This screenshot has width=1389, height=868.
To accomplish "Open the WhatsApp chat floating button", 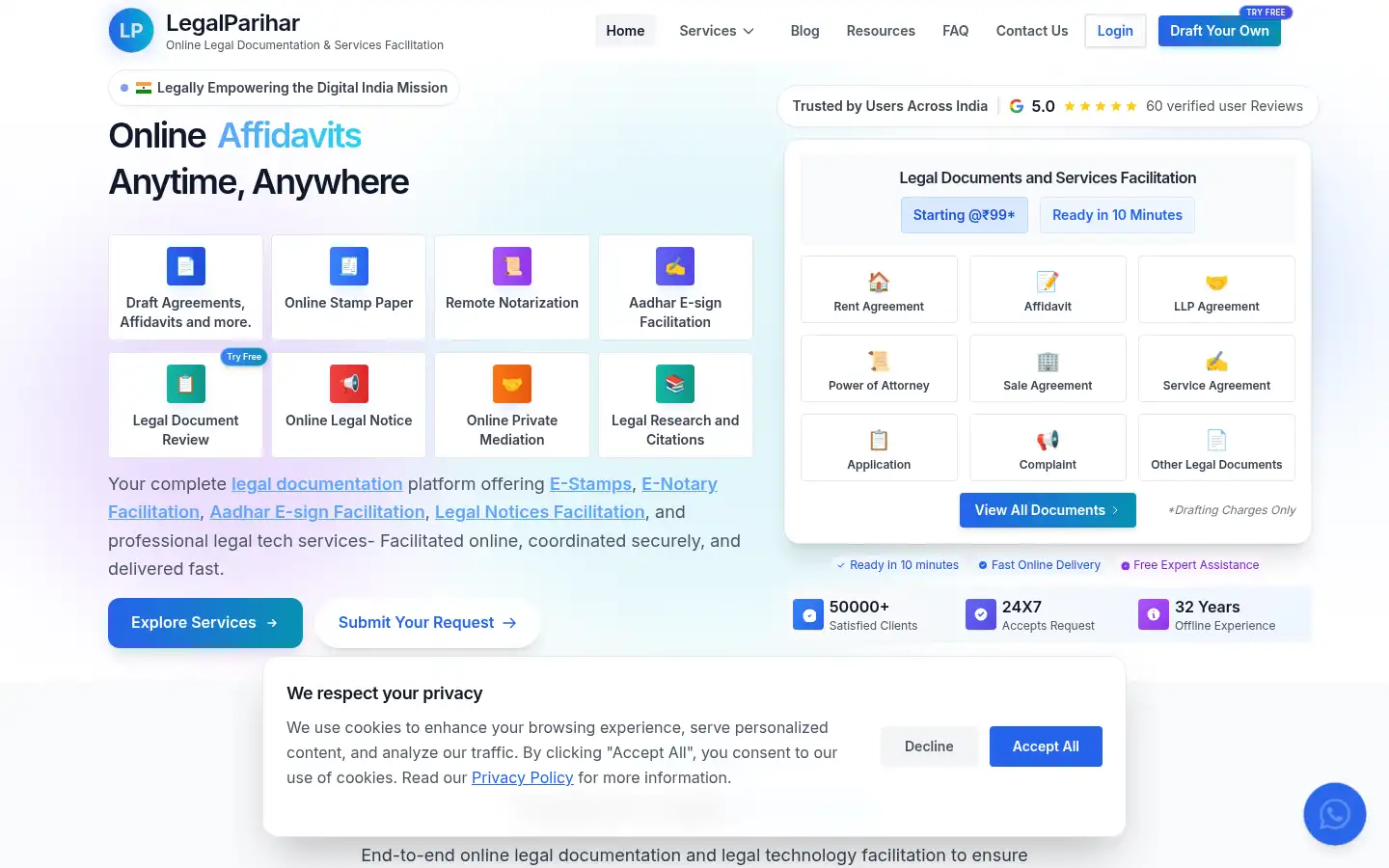I will pyautogui.click(x=1335, y=814).
